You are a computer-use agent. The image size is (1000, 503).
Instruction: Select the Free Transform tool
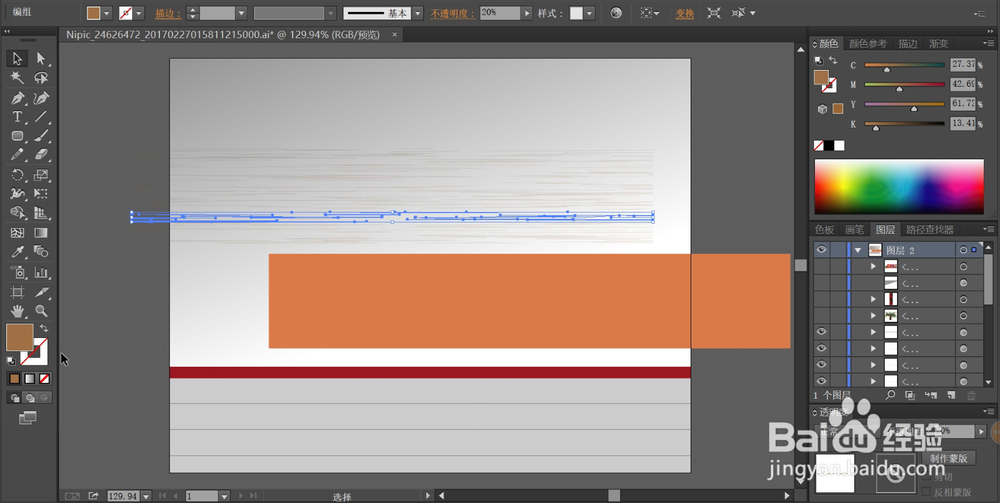pos(41,194)
